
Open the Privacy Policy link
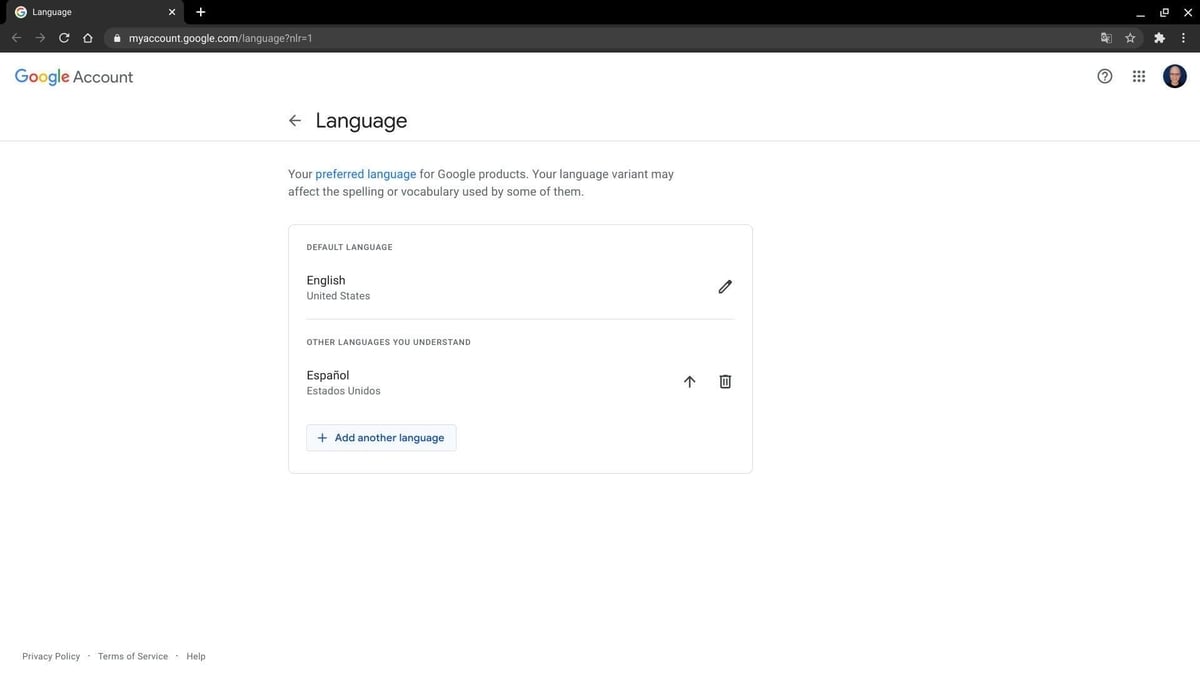coord(50,656)
